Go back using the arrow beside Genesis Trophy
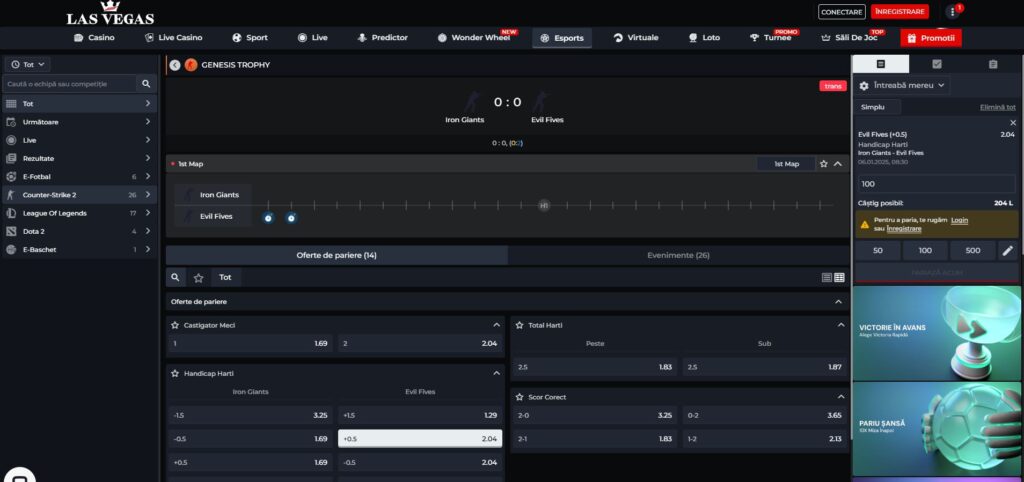The image size is (1024, 482). [174, 65]
